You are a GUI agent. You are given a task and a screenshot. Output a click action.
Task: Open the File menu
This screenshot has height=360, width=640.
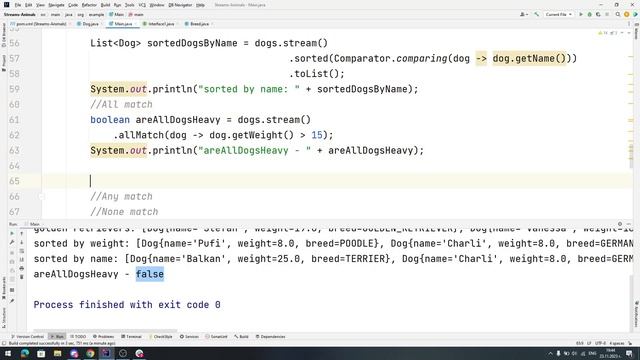coord(18,5)
